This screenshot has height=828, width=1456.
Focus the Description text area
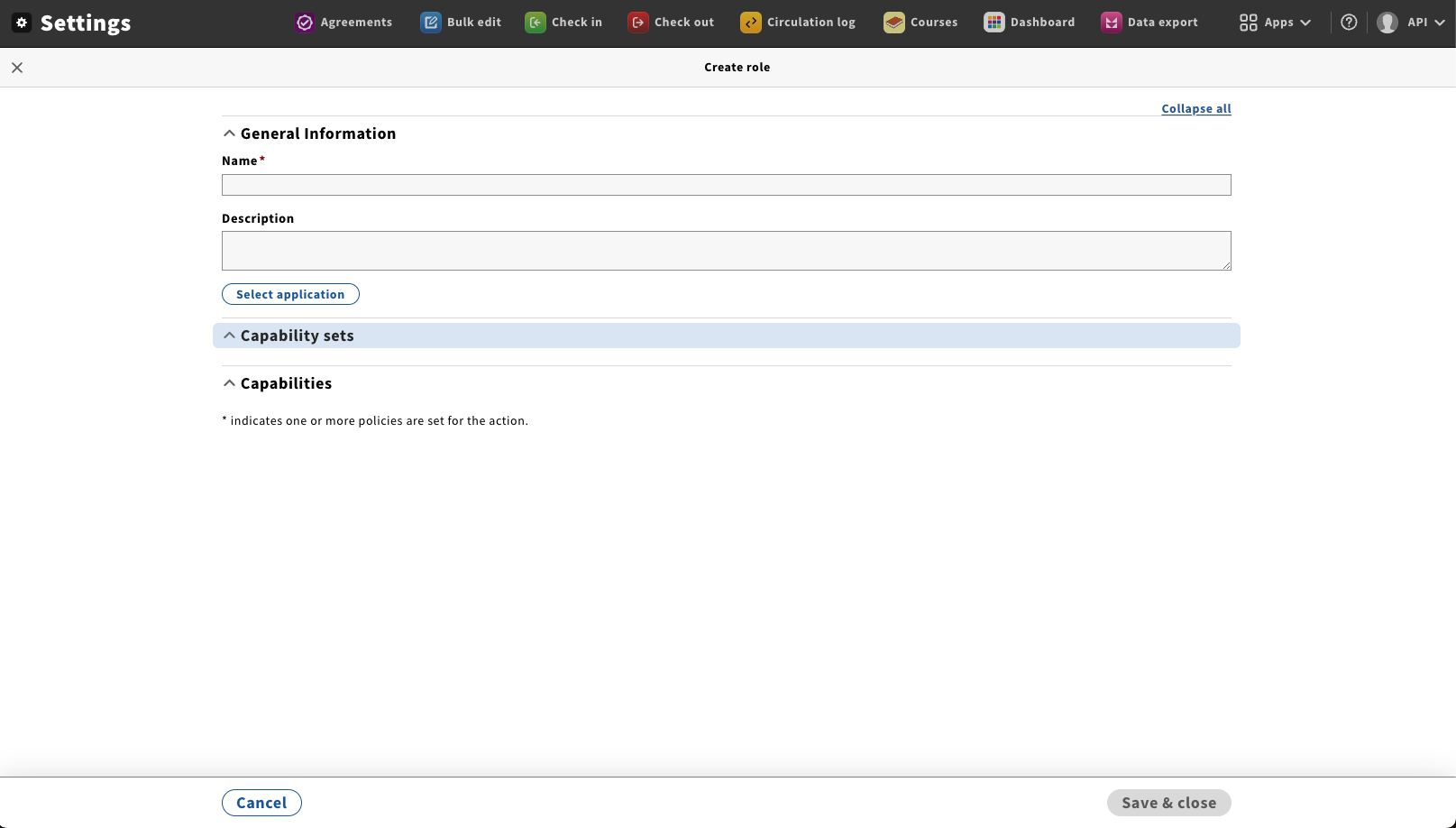727,251
